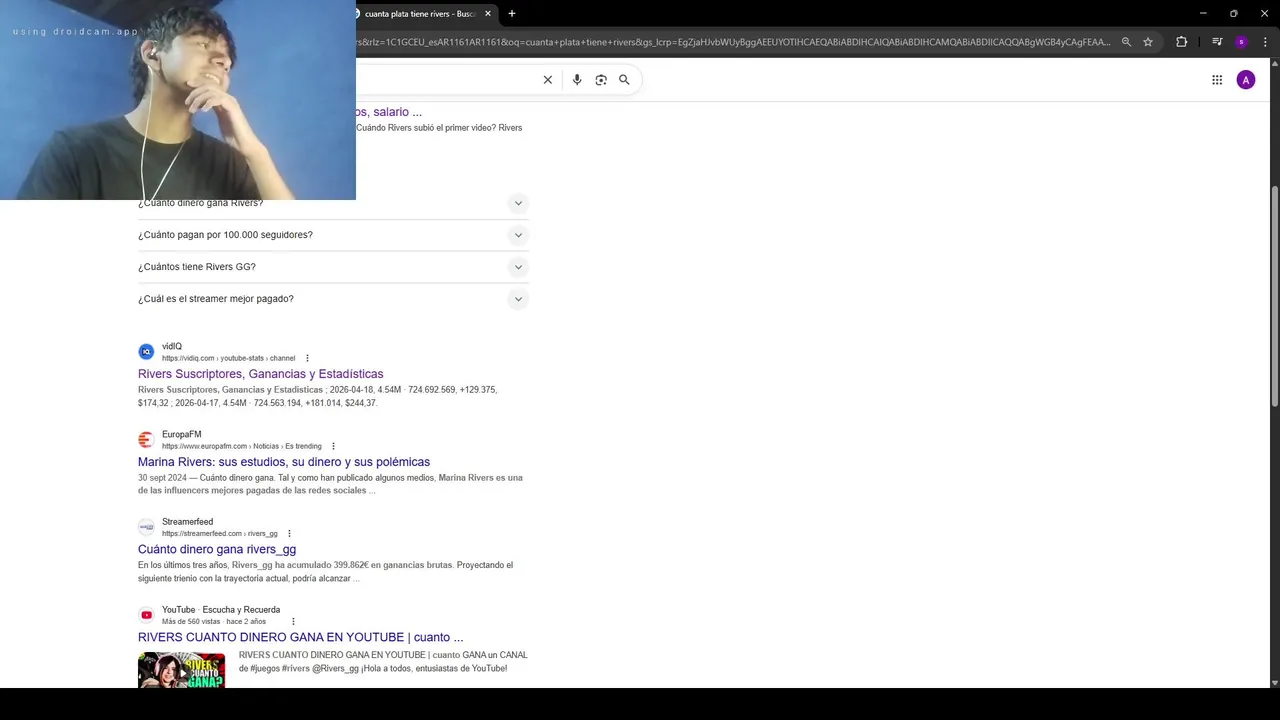Click the 'streamerfeed.com › rivers_gg' URL
The image size is (1280, 720).
pos(220,534)
